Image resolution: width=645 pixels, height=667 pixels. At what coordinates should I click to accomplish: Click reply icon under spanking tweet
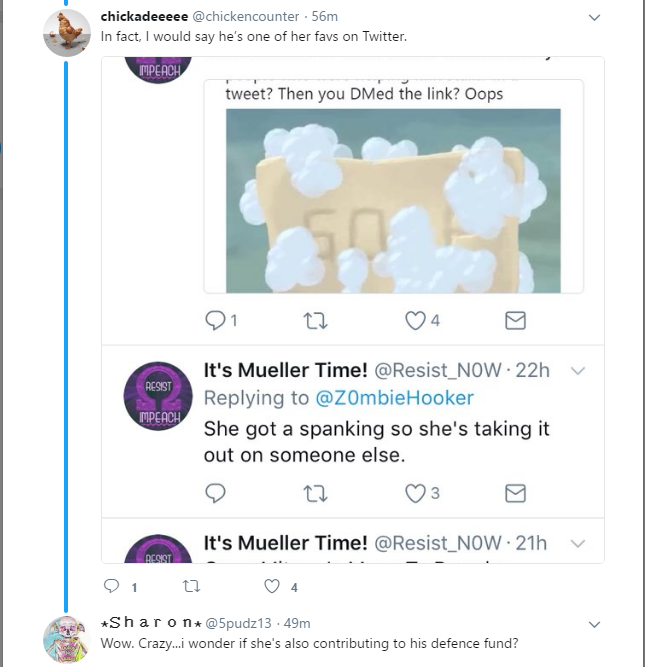(x=216, y=492)
